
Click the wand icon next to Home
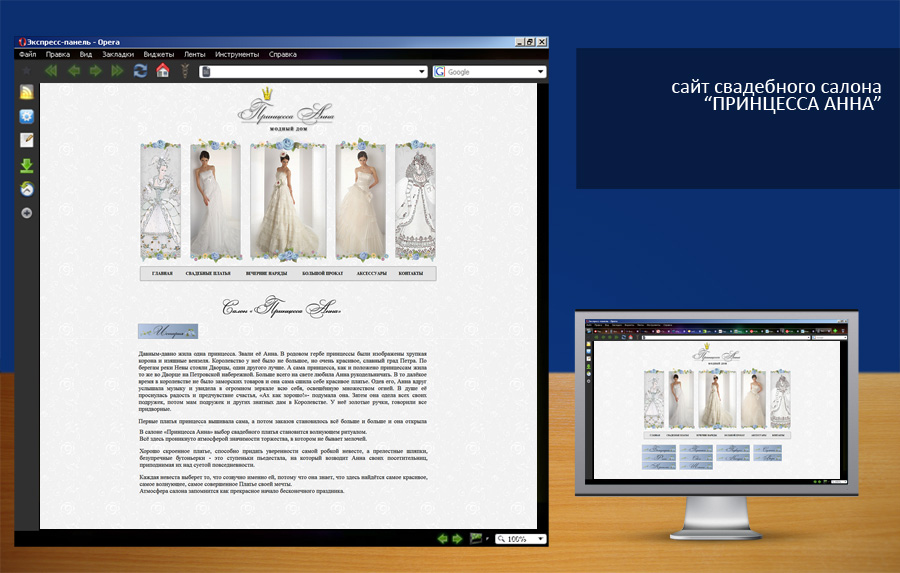(x=185, y=71)
